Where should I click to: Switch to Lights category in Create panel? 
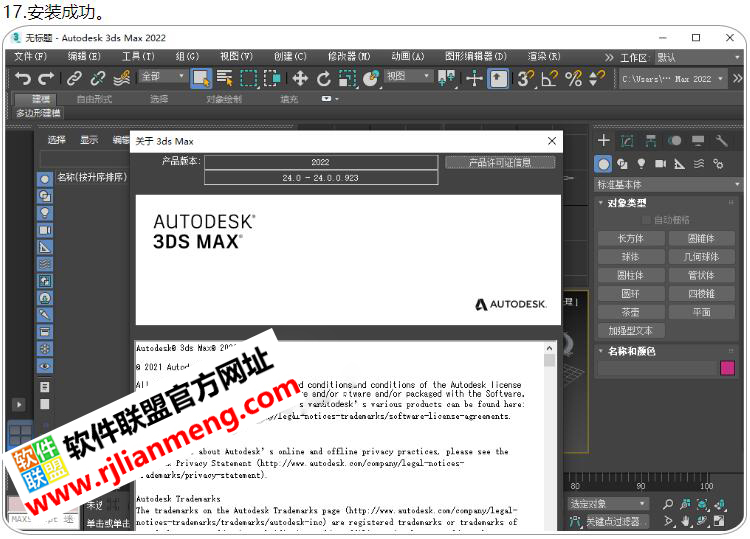tap(641, 164)
